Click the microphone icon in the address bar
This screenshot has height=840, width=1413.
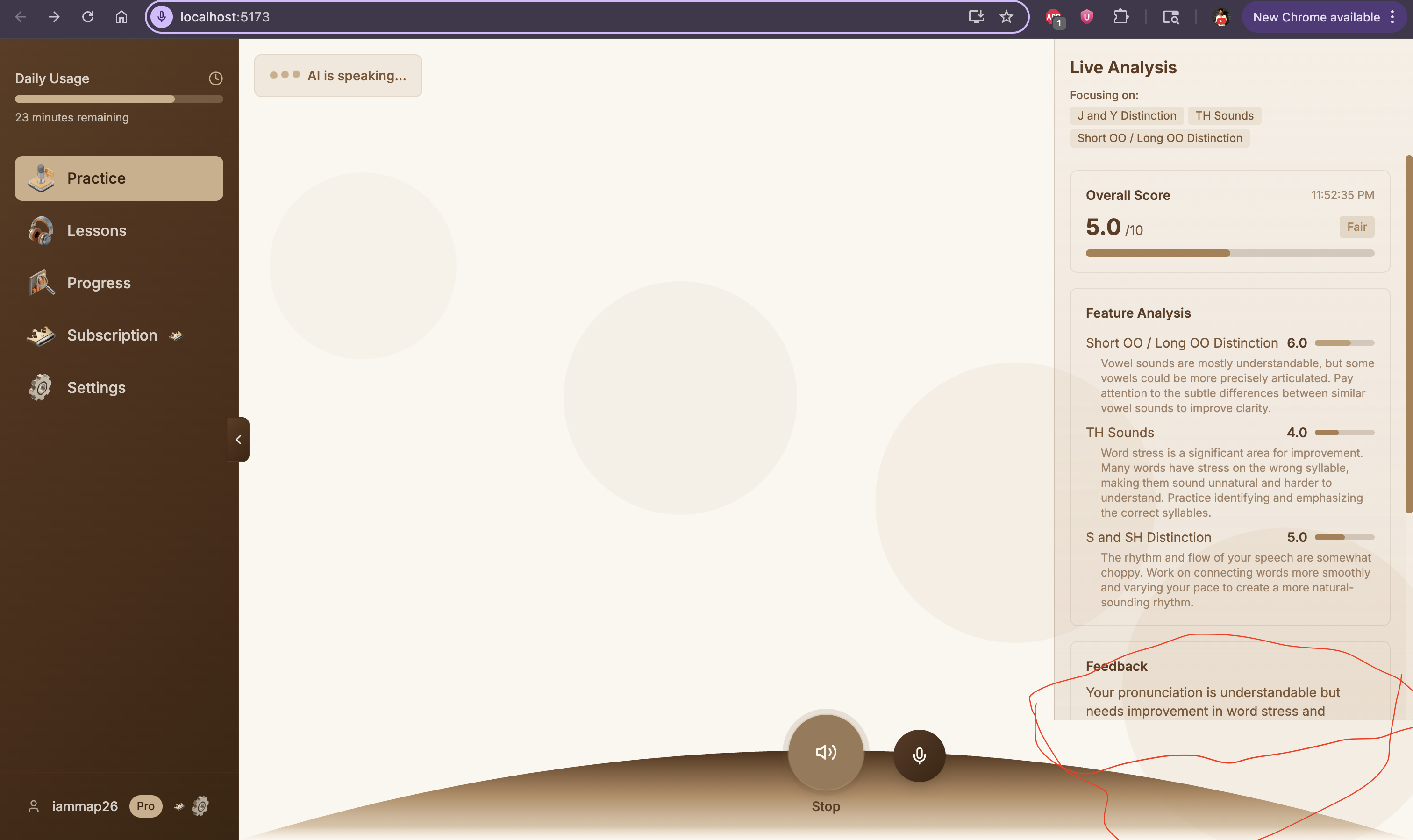[162, 17]
